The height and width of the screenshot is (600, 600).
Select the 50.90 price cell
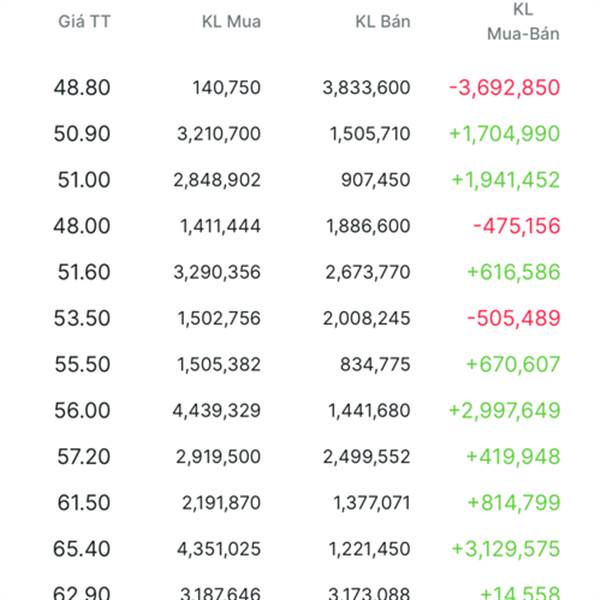click(x=82, y=134)
